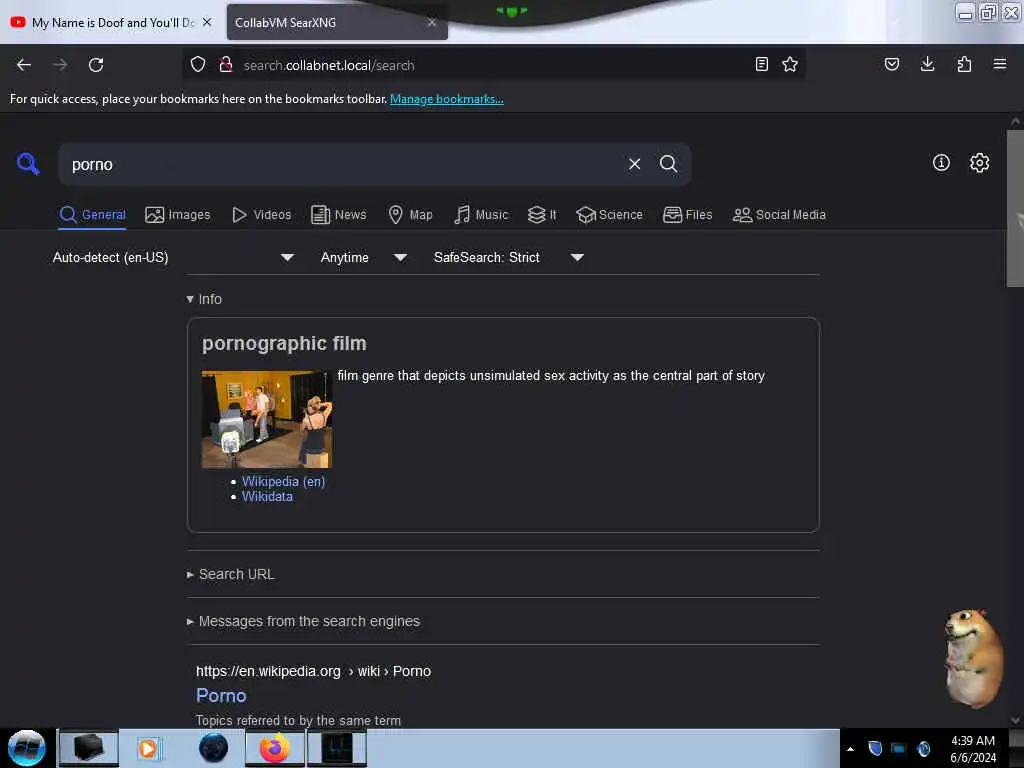This screenshot has width=1024, height=768.
Task: Close the CollabVM SearXNG tab
Action: coord(432,22)
